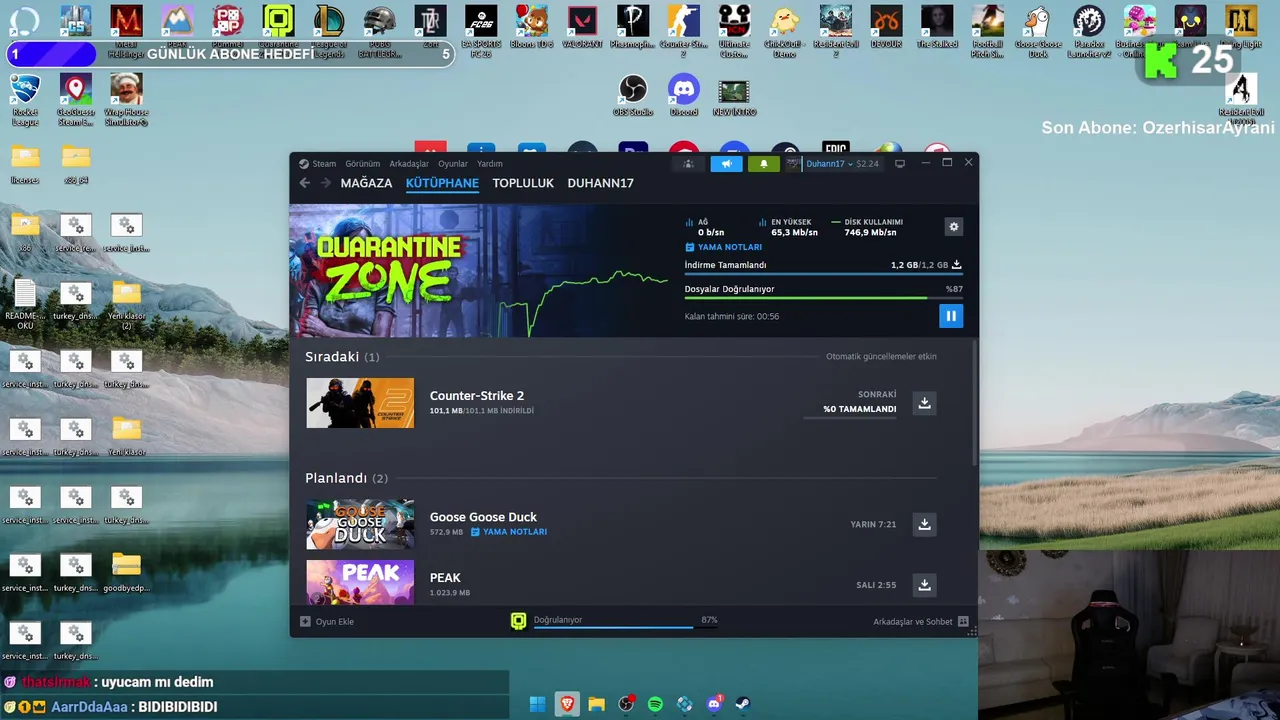Open OBS Studio from taskbar
The width and height of the screenshot is (1280, 720).
pyautogui.click(x=626, y=704)
